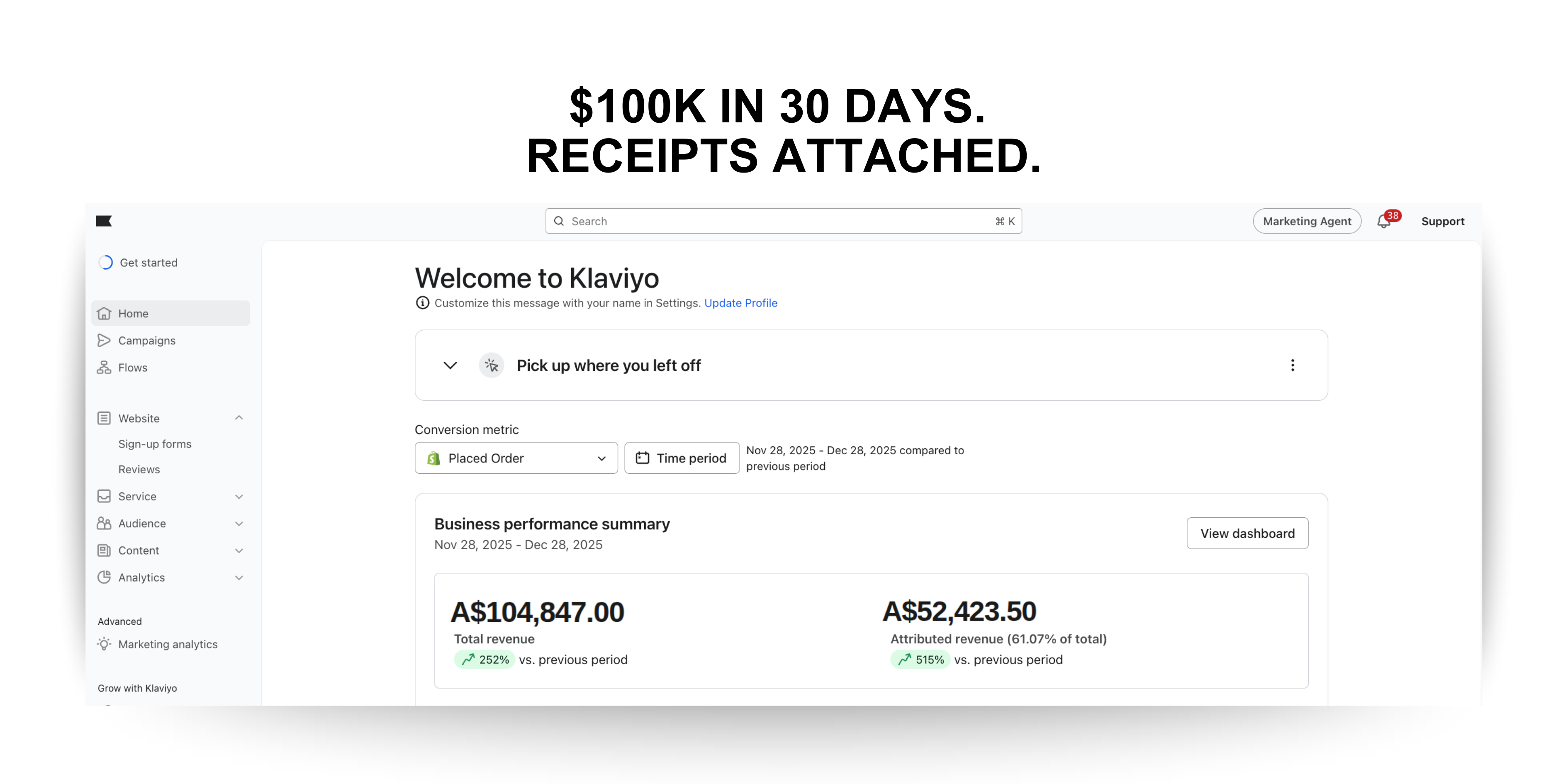Open Placed Order conversion metric dropdown
The image size is (1568, 784).
(516, 458)
